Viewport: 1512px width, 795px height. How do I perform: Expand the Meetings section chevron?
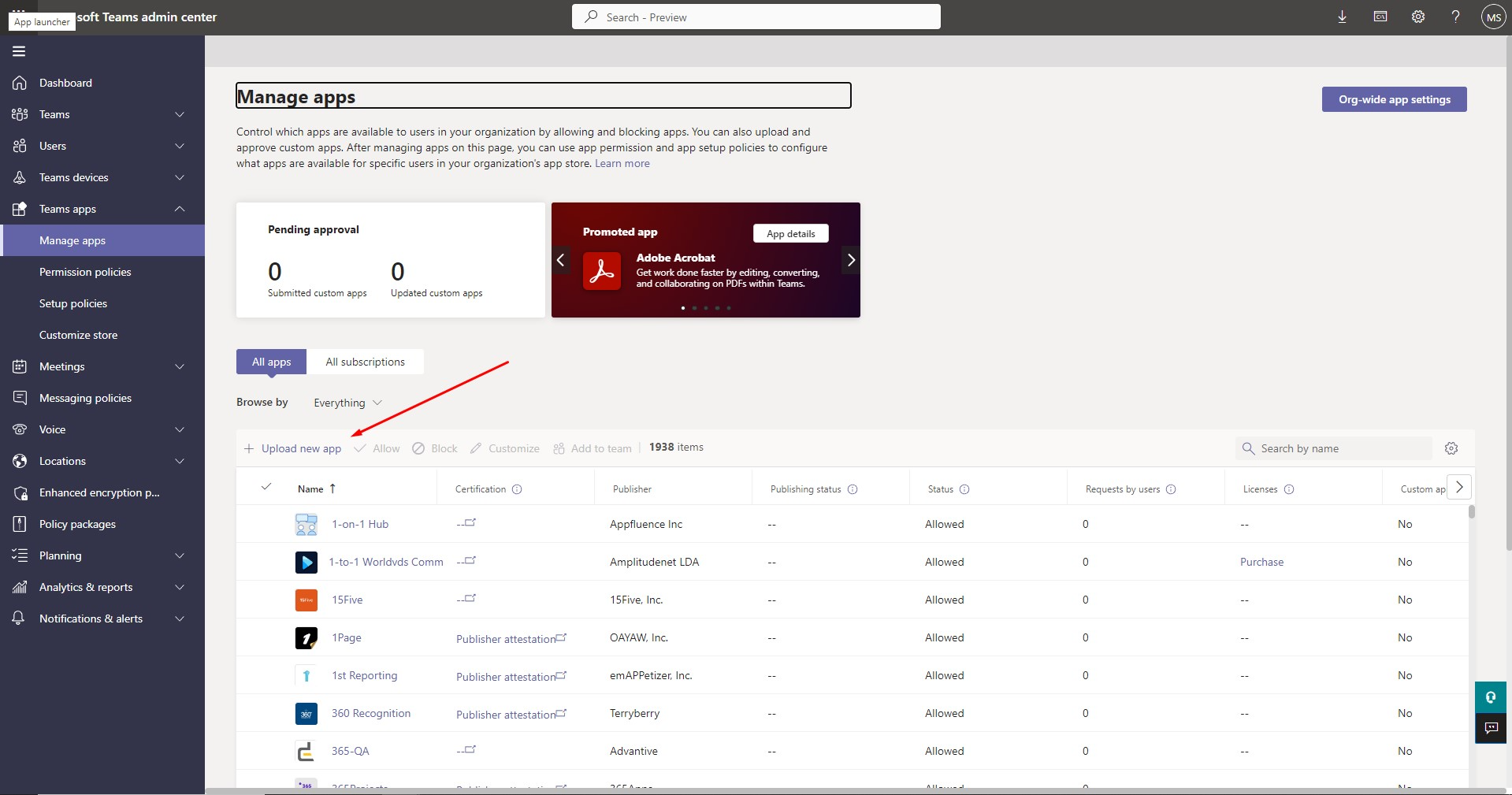click(x=180, y=366)
